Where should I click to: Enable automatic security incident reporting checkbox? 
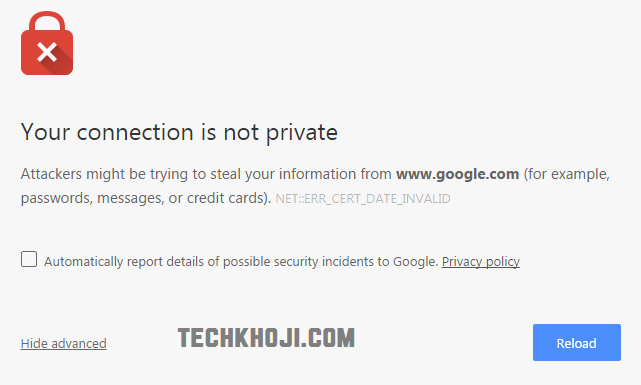(x=29, y=260)
